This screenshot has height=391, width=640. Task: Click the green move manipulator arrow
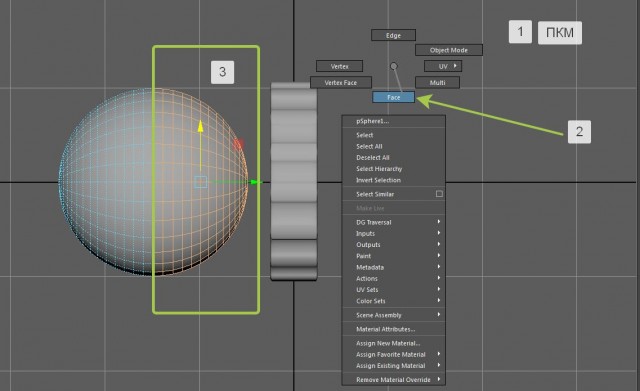(256, 182)
